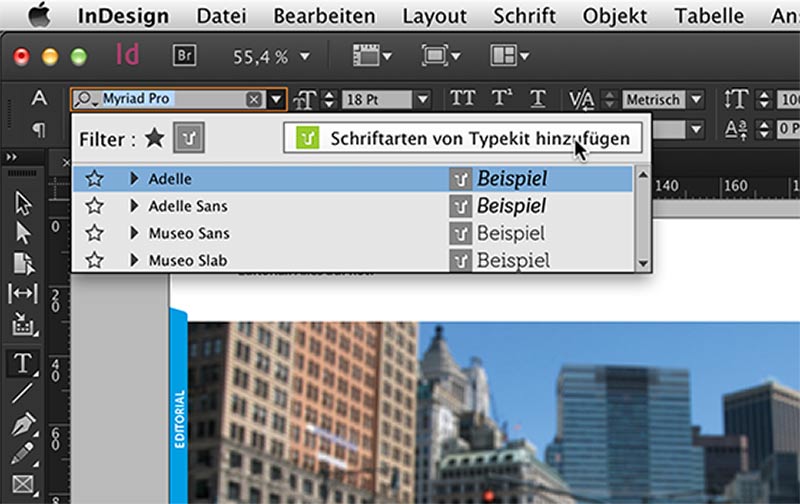Viewport: 800px width, 504px height.
Task: Select the Pencil tool
Action: tap(23, 453)
